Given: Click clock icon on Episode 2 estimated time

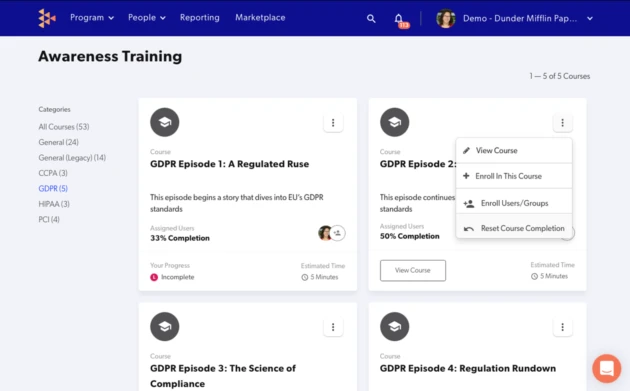Looking at the screenshot, I should click(534, 276).
